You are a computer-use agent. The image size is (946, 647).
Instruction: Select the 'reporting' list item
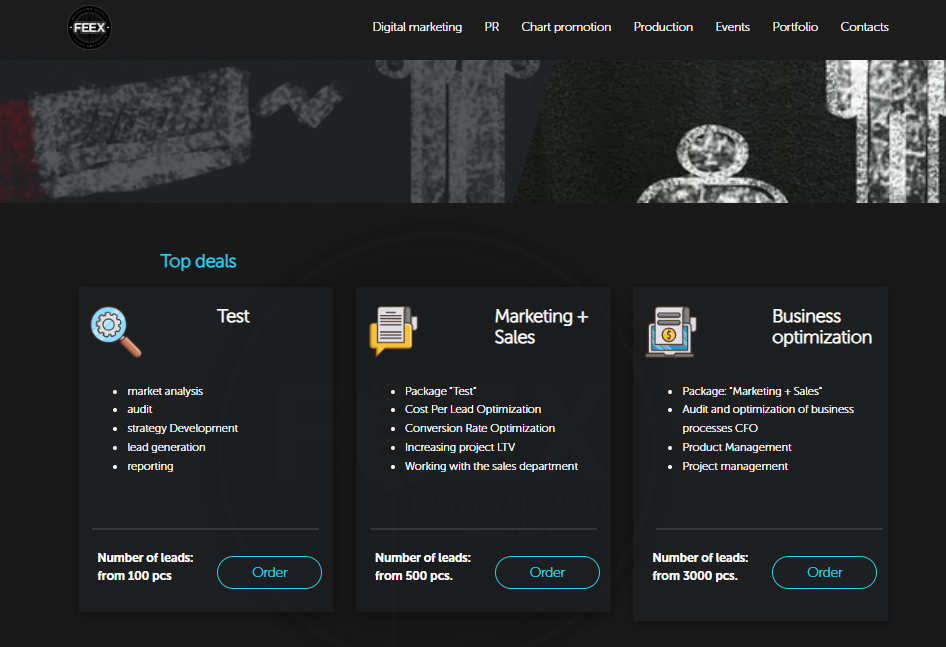click(150, 466)
